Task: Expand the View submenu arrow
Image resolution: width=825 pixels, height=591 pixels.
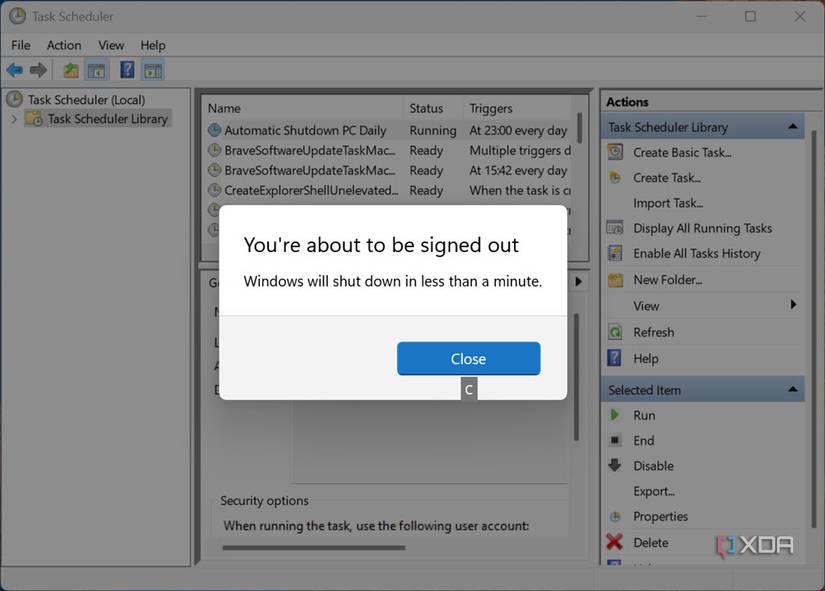Action: 795,306
